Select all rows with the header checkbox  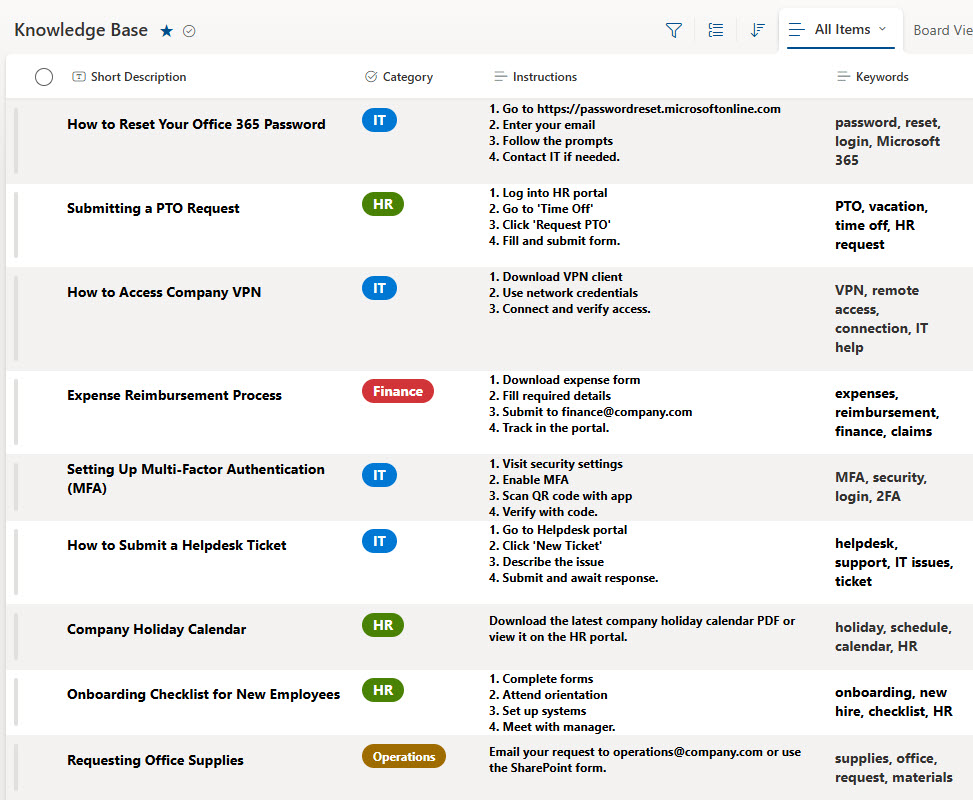point(43,76)
